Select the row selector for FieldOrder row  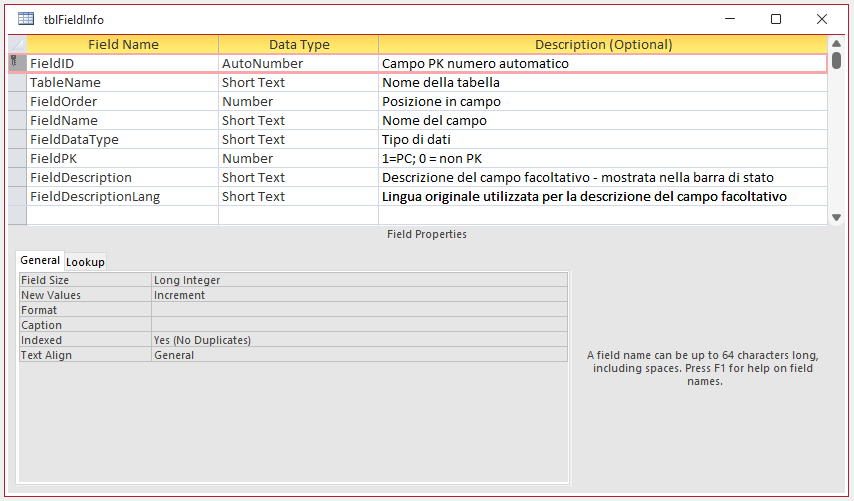(x=17, y=102)
